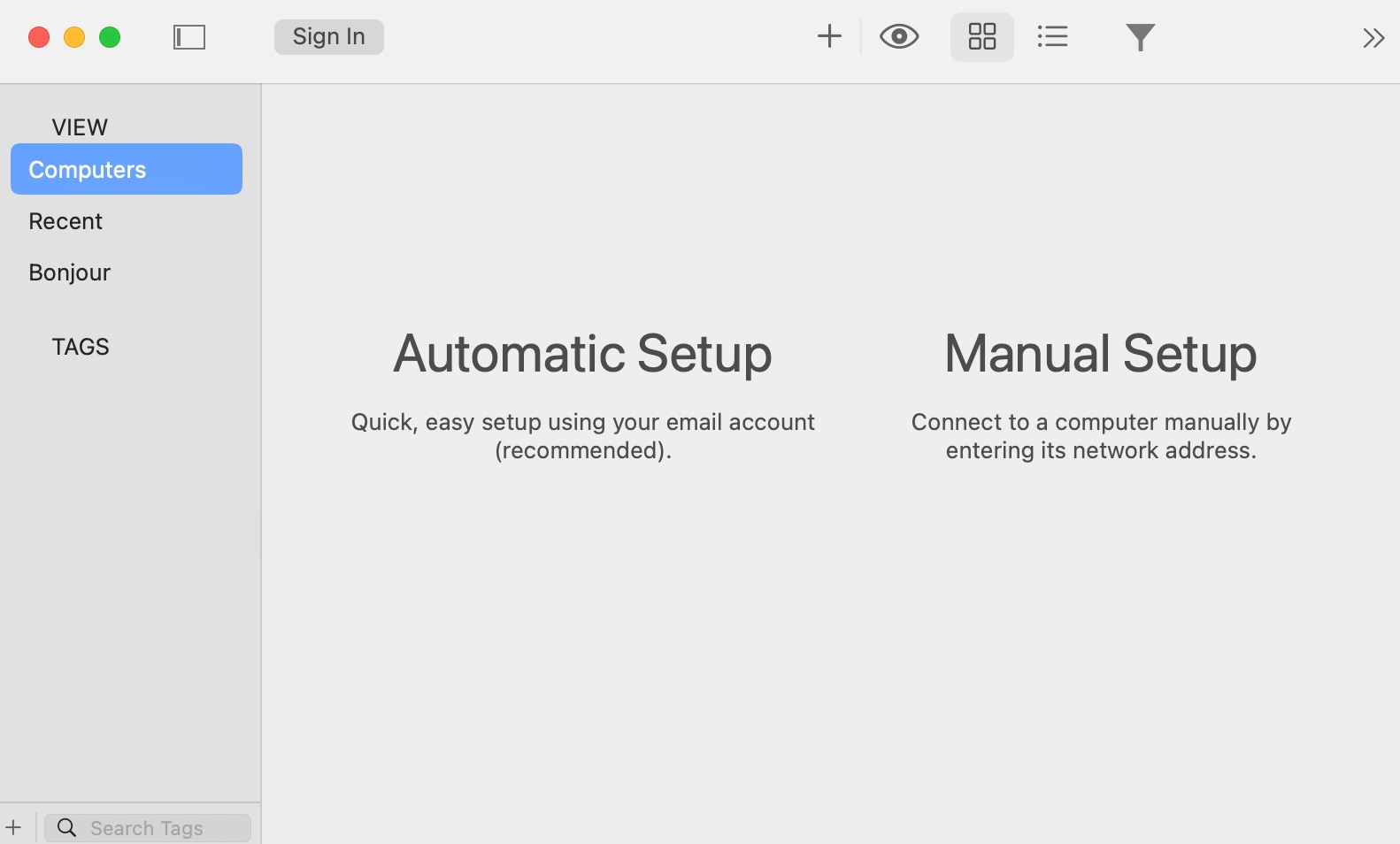
Task: Switch to grid view
Action: click(982, 37)
